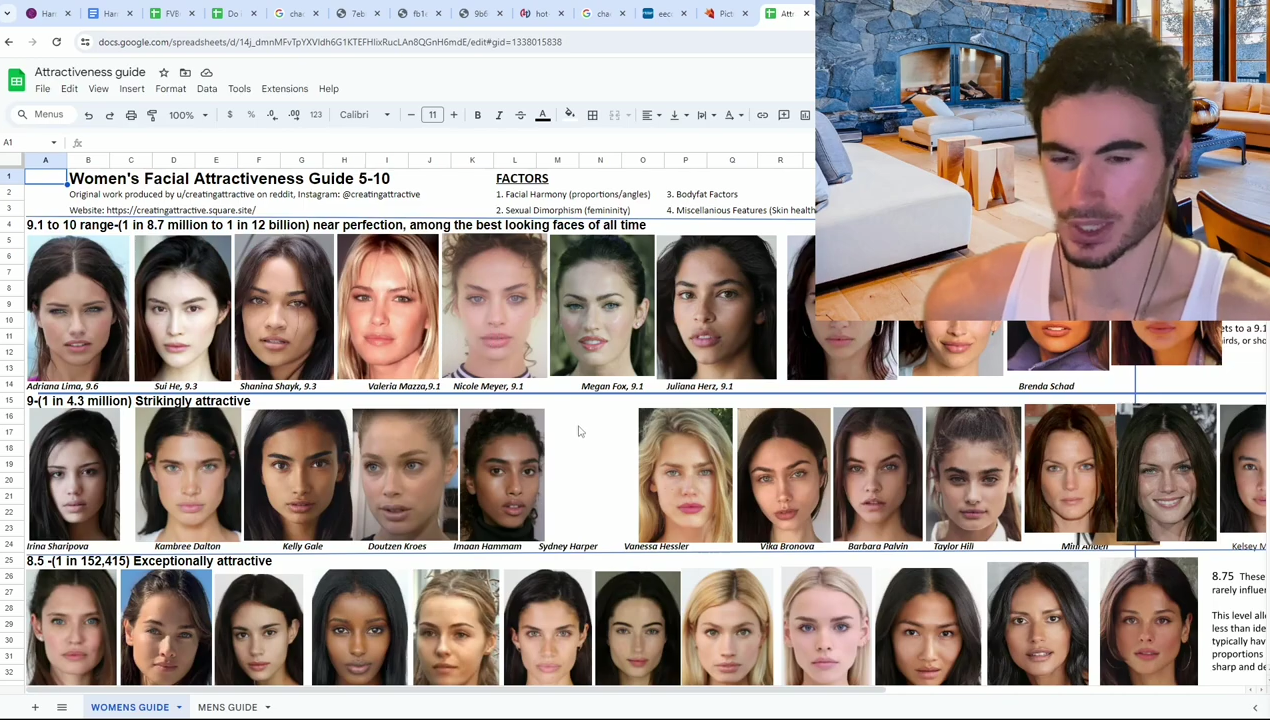Click the Menus search button
The image size is (1270, 720).
tap(40, 115)
